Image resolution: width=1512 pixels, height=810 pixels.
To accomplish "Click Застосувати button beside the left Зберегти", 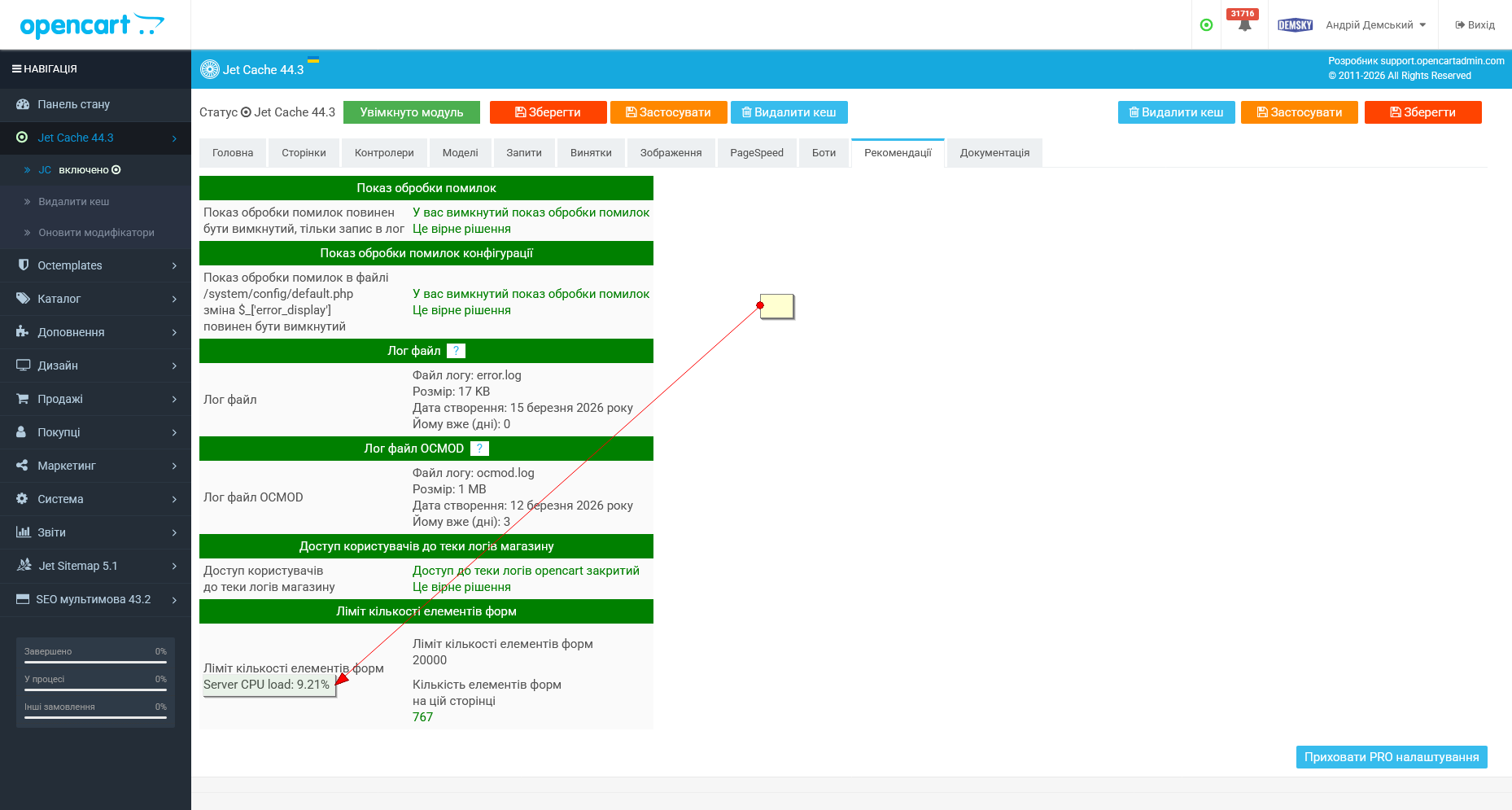I will point(669,112).
